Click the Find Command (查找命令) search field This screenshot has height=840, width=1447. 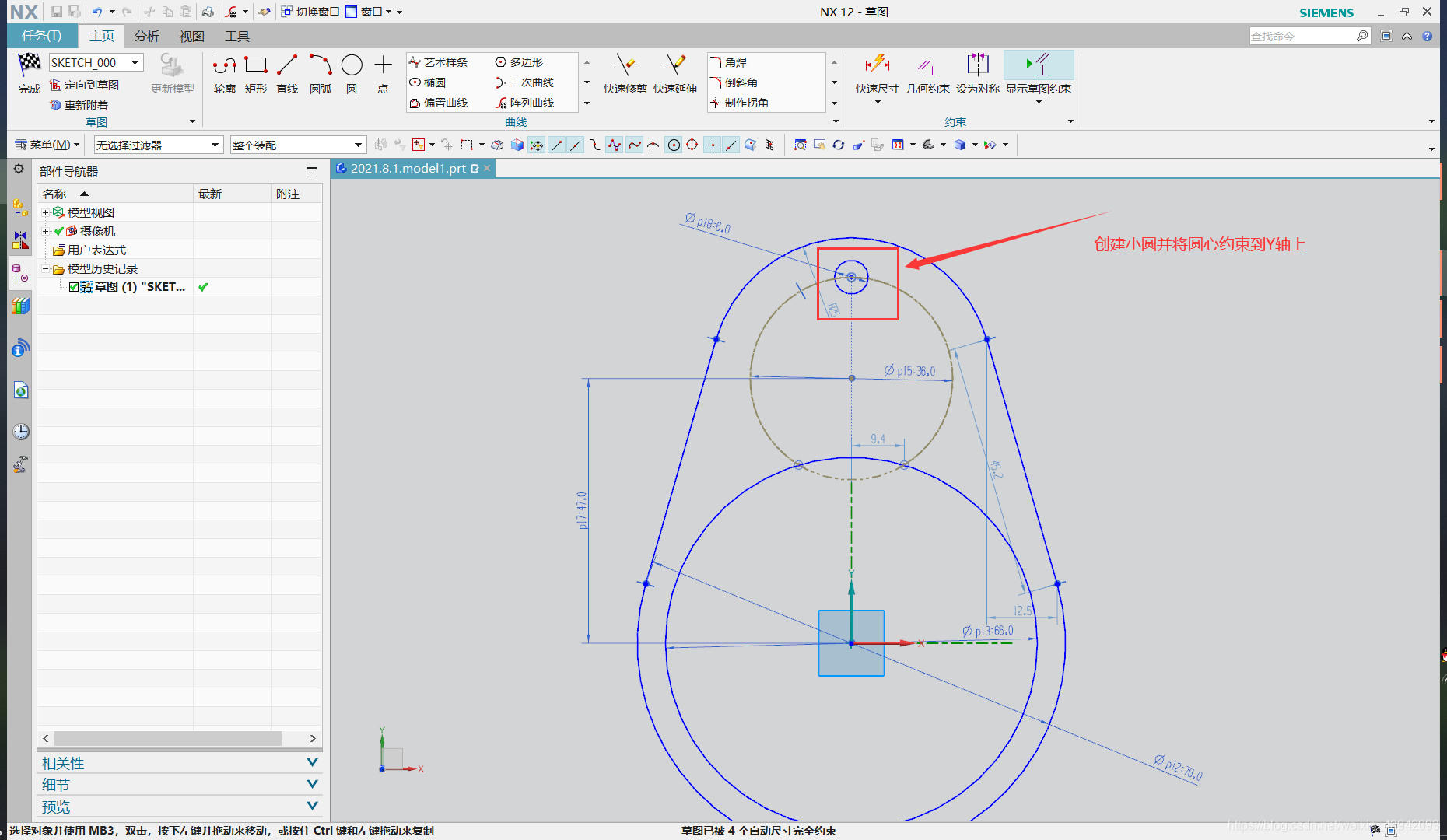pos(1302,36)
